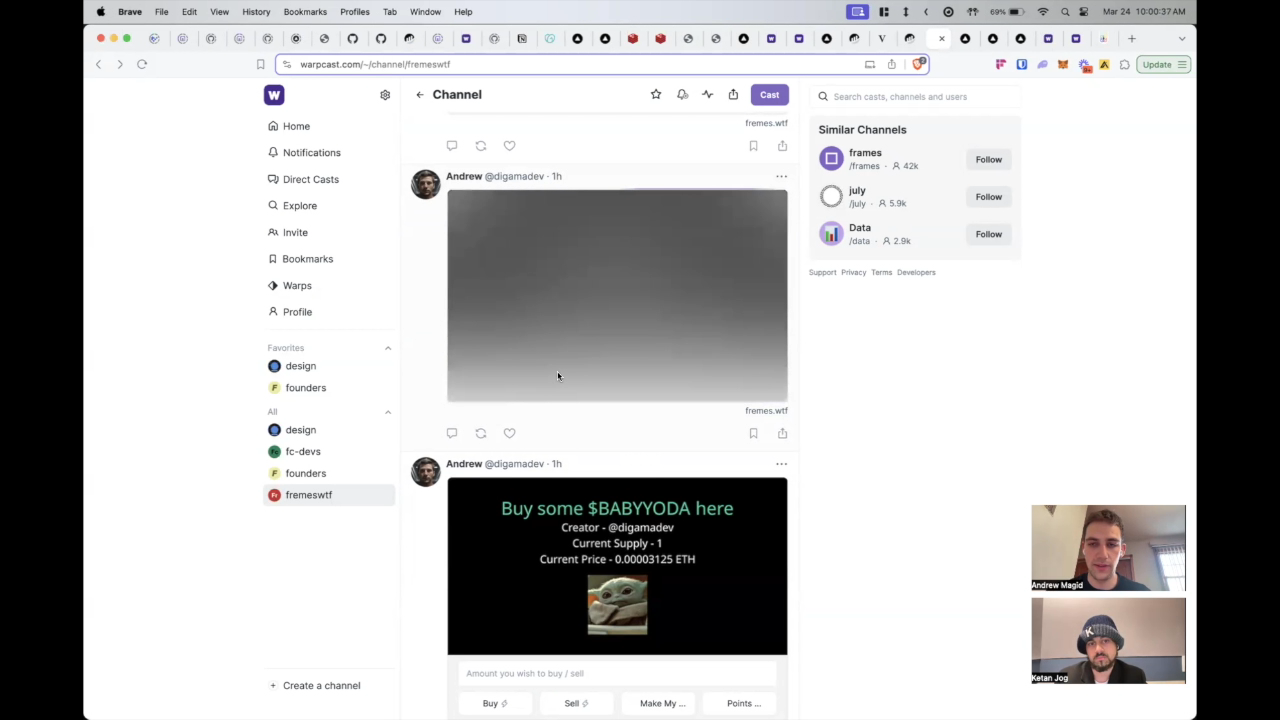
Task: Open the Developers link
Action: pos(916,272)
